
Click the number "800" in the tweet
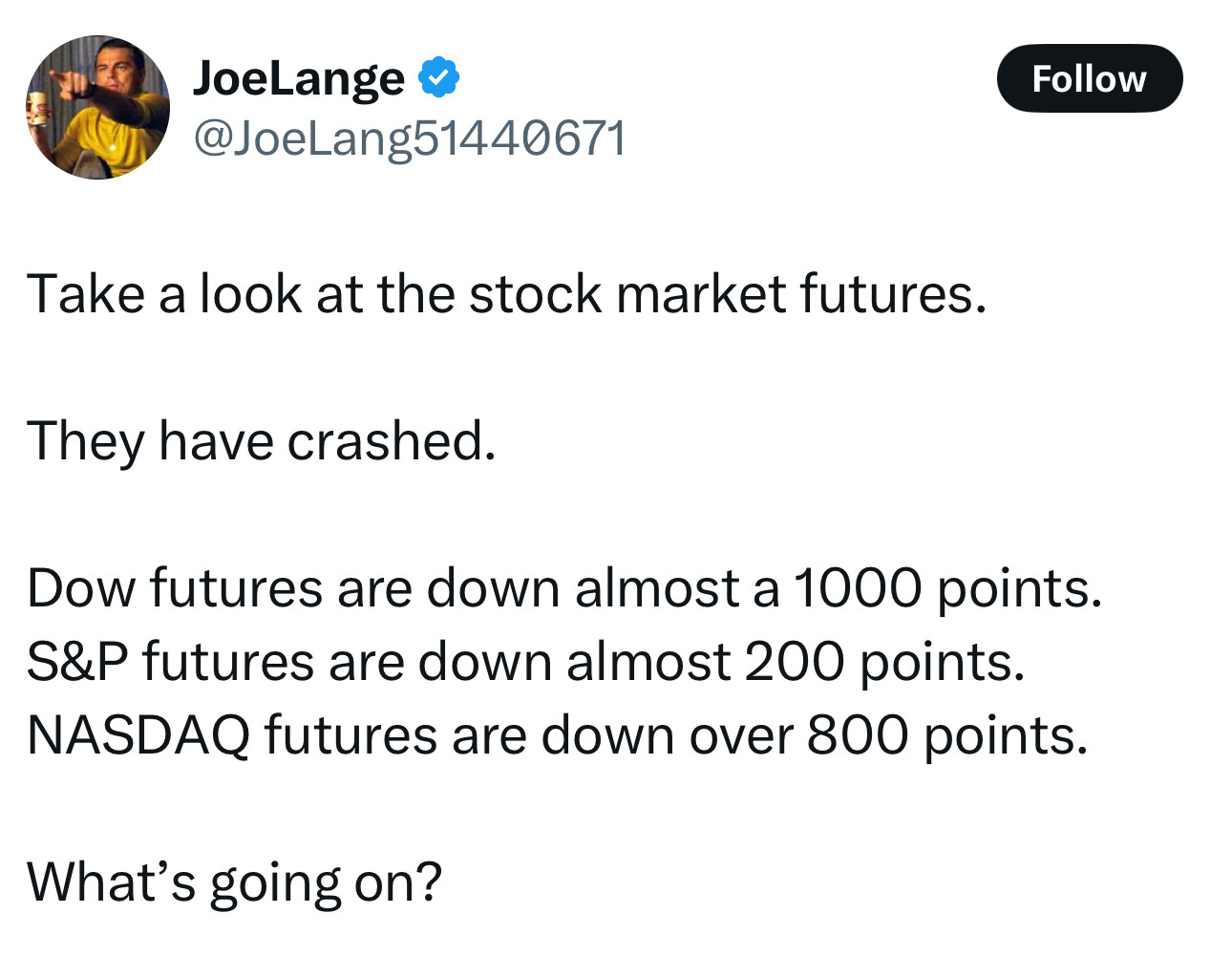(857, 735)
